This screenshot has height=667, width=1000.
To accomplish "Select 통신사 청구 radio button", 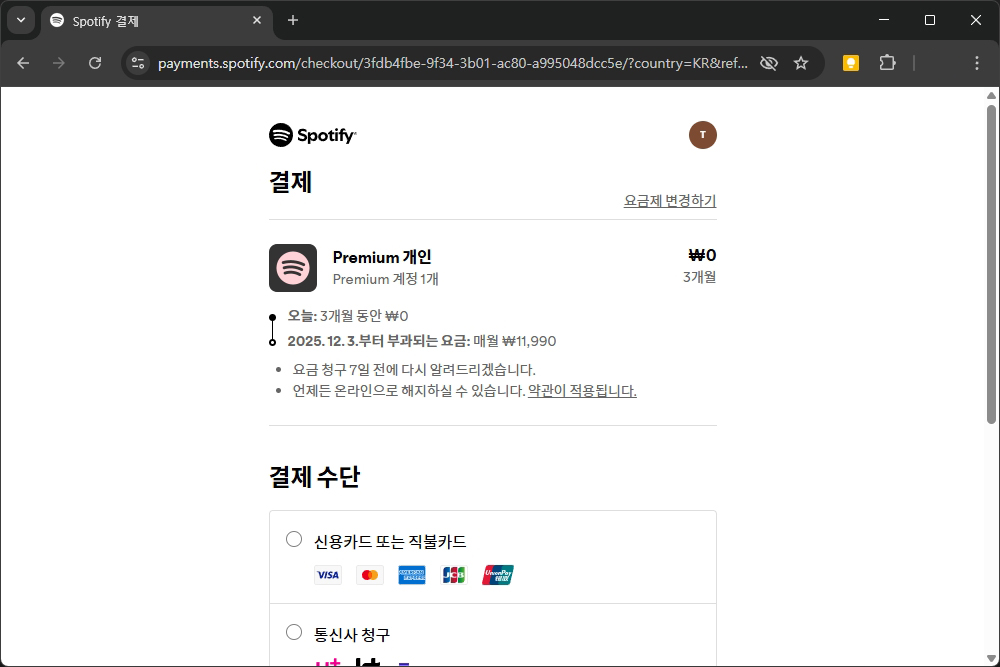I will coord(294,633).
